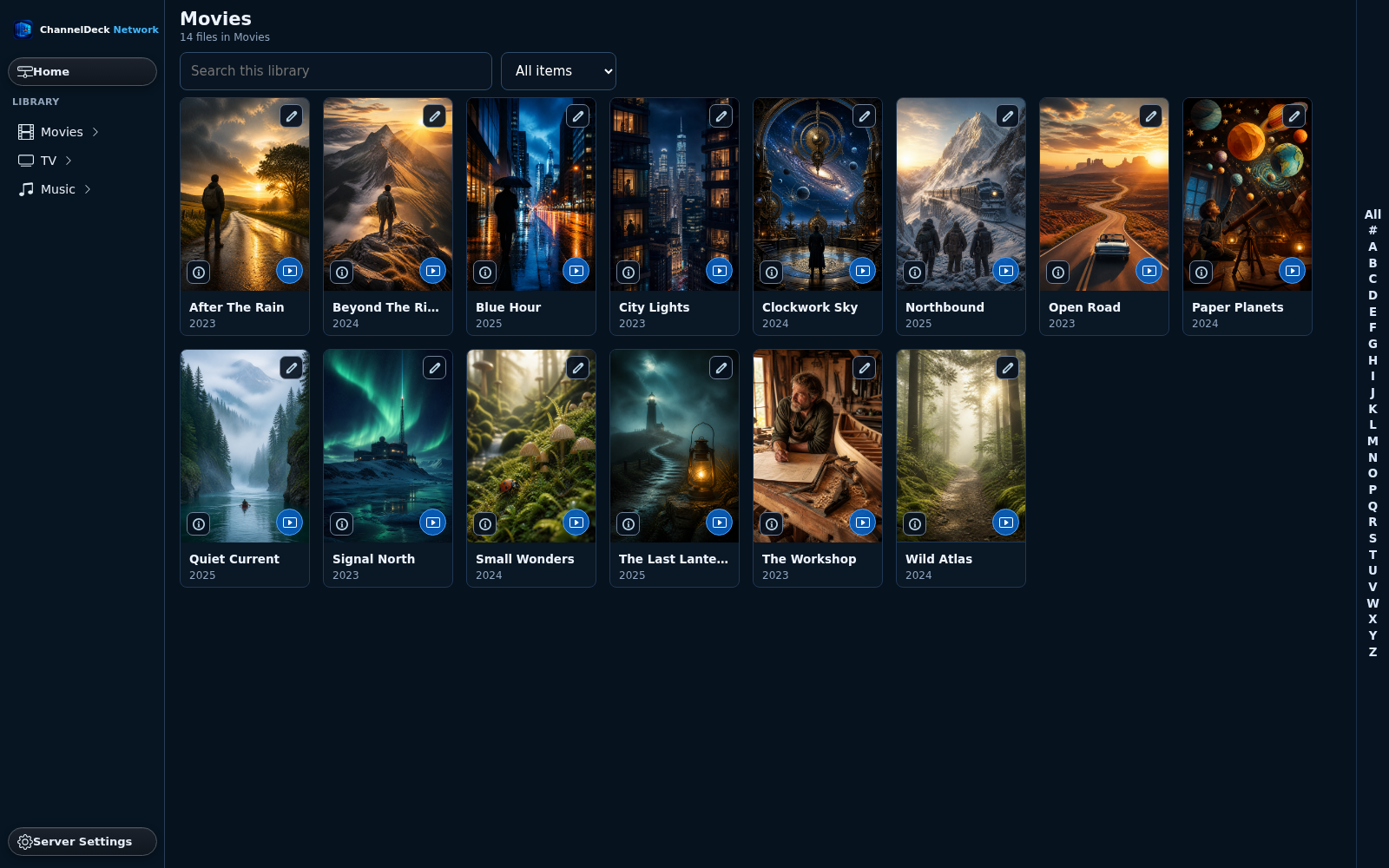The width and height of the screenshot is (1389, 868).
Task: Open Server Settings
Action: click(82, 842)
